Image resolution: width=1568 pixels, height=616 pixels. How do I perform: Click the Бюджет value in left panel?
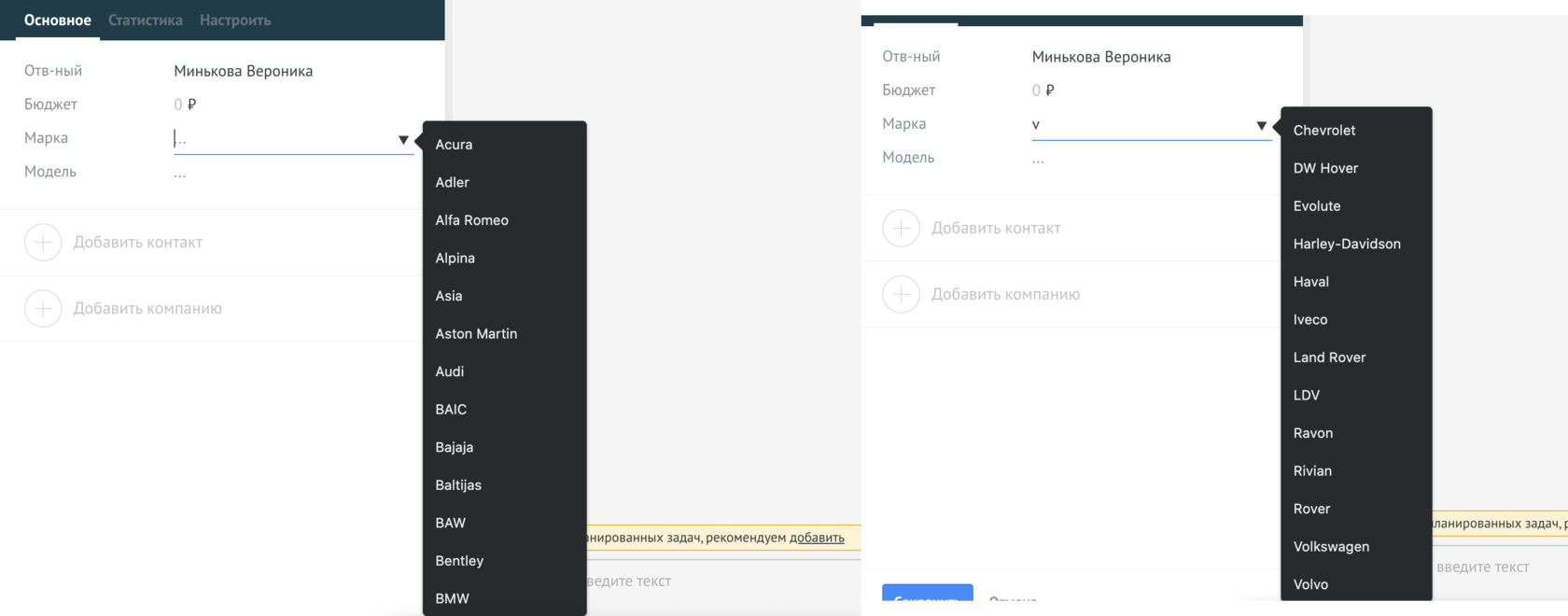(185, 105)
